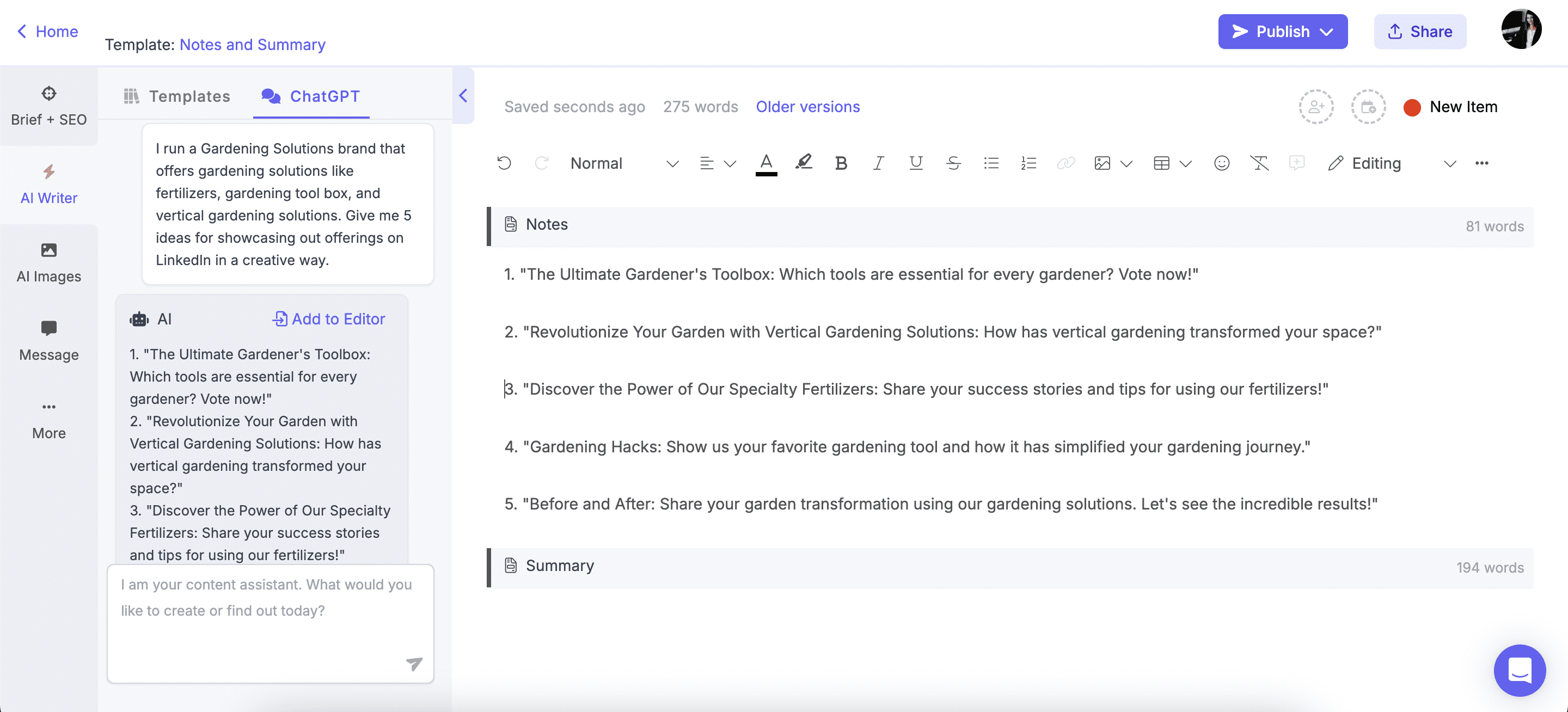The image size is (1568, 712).
Task: Click Add to Editor
Action: point(329,319)
